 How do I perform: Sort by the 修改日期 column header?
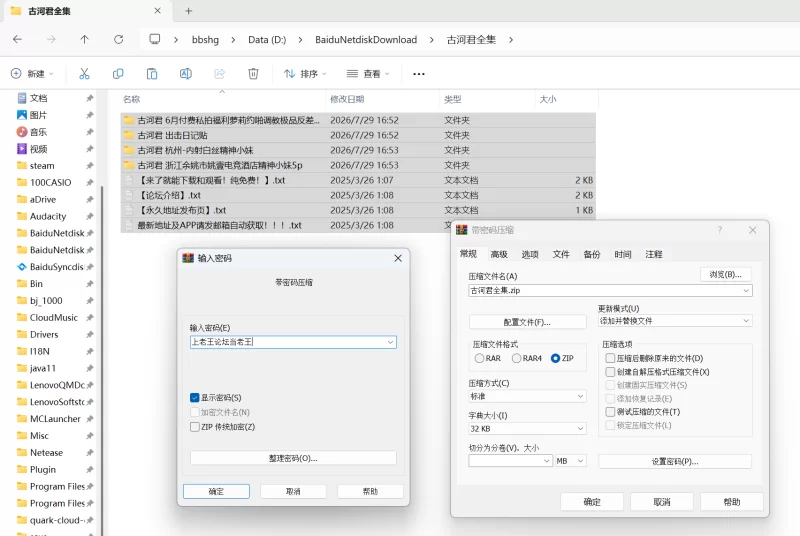tap(347, 99)
